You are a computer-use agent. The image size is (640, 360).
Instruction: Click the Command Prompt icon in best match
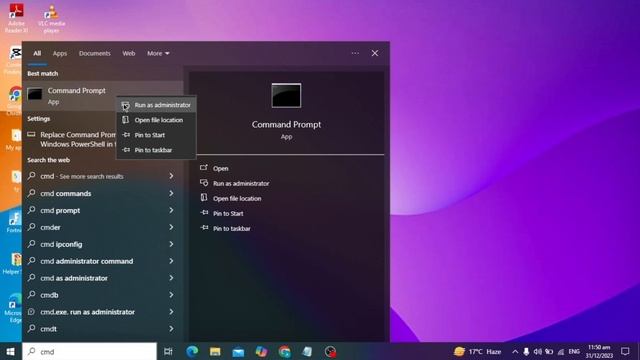pos(35,94)
